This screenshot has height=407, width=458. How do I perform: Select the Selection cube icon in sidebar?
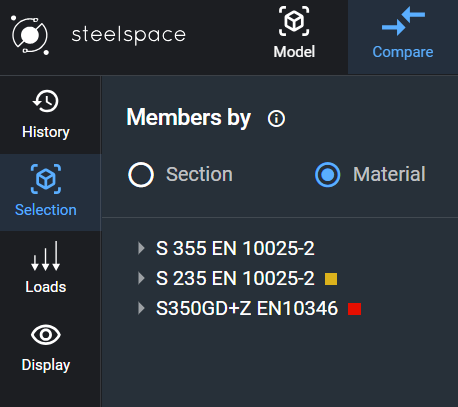coord(46,179)
